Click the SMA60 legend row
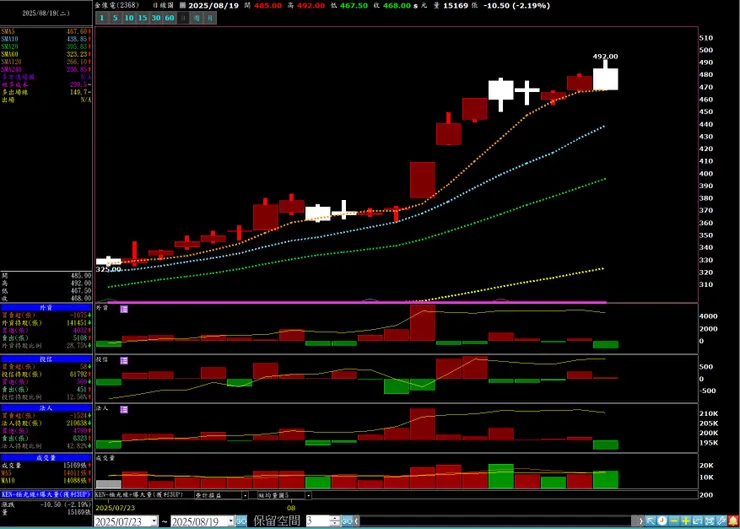Viewport: 740px width, 529px height. tap(46, 54)
